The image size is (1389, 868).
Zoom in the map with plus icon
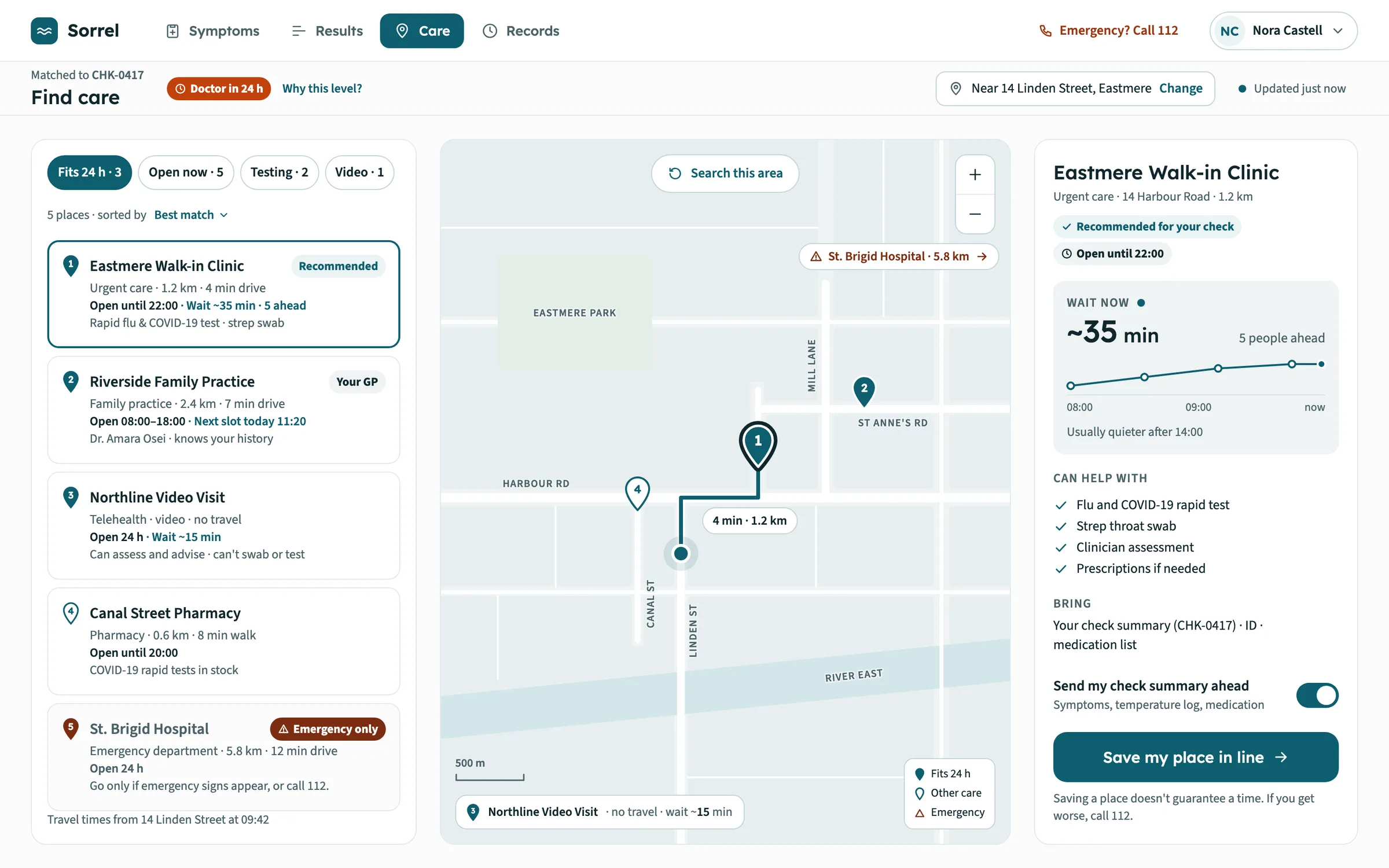pyautogui.click(x=975, y=175)
